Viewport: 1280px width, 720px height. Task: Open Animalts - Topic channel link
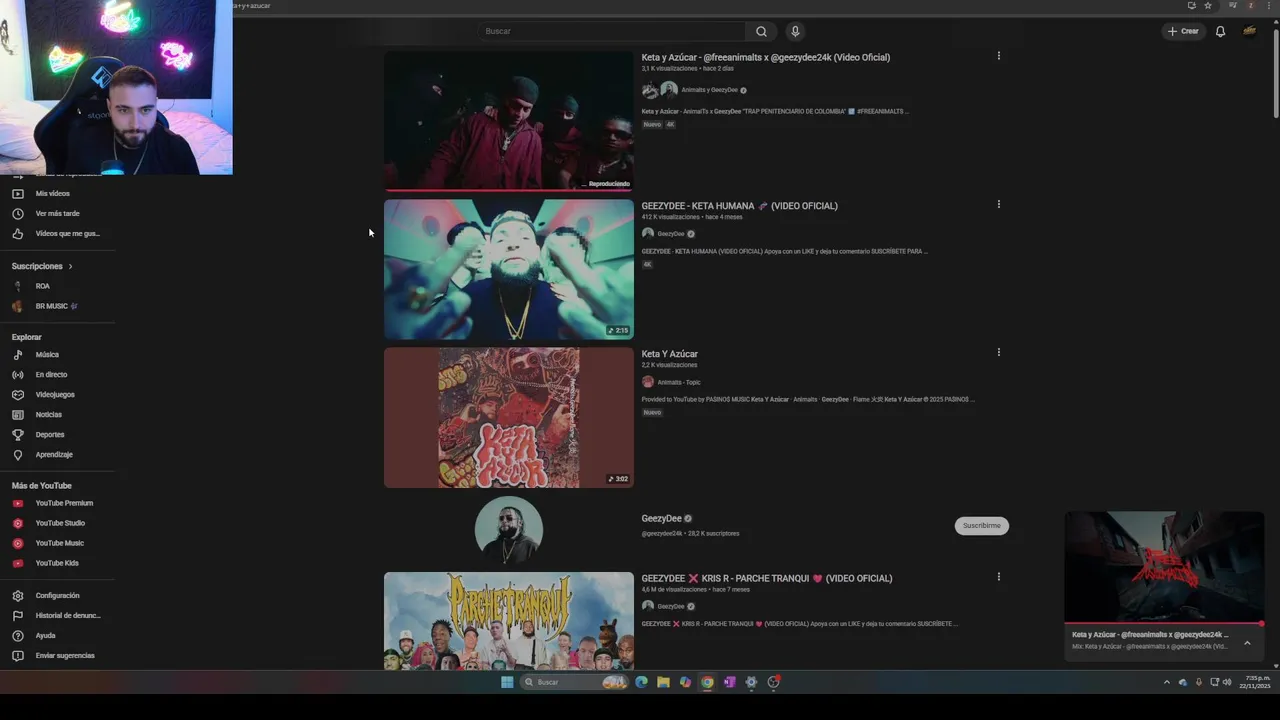coord(678,382)
